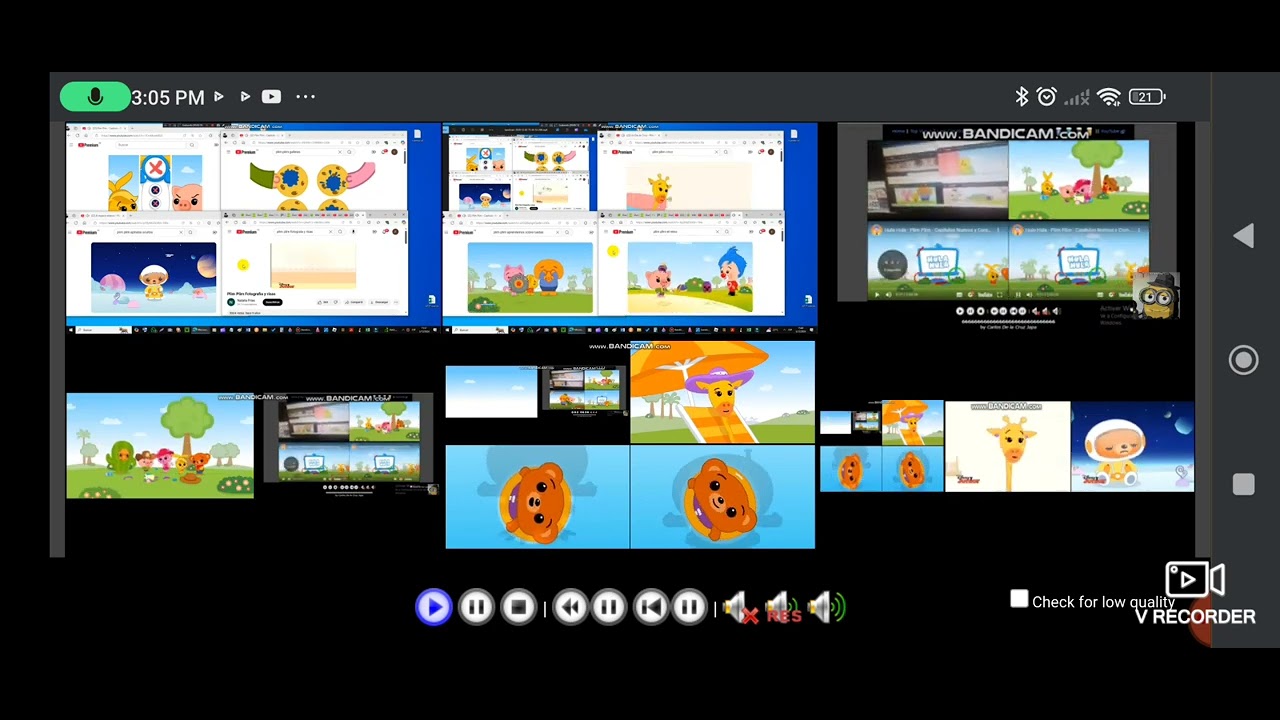
Task: Mute audio with the red X speaker icon
Action: pyautogui.click(x=740, y=608)
